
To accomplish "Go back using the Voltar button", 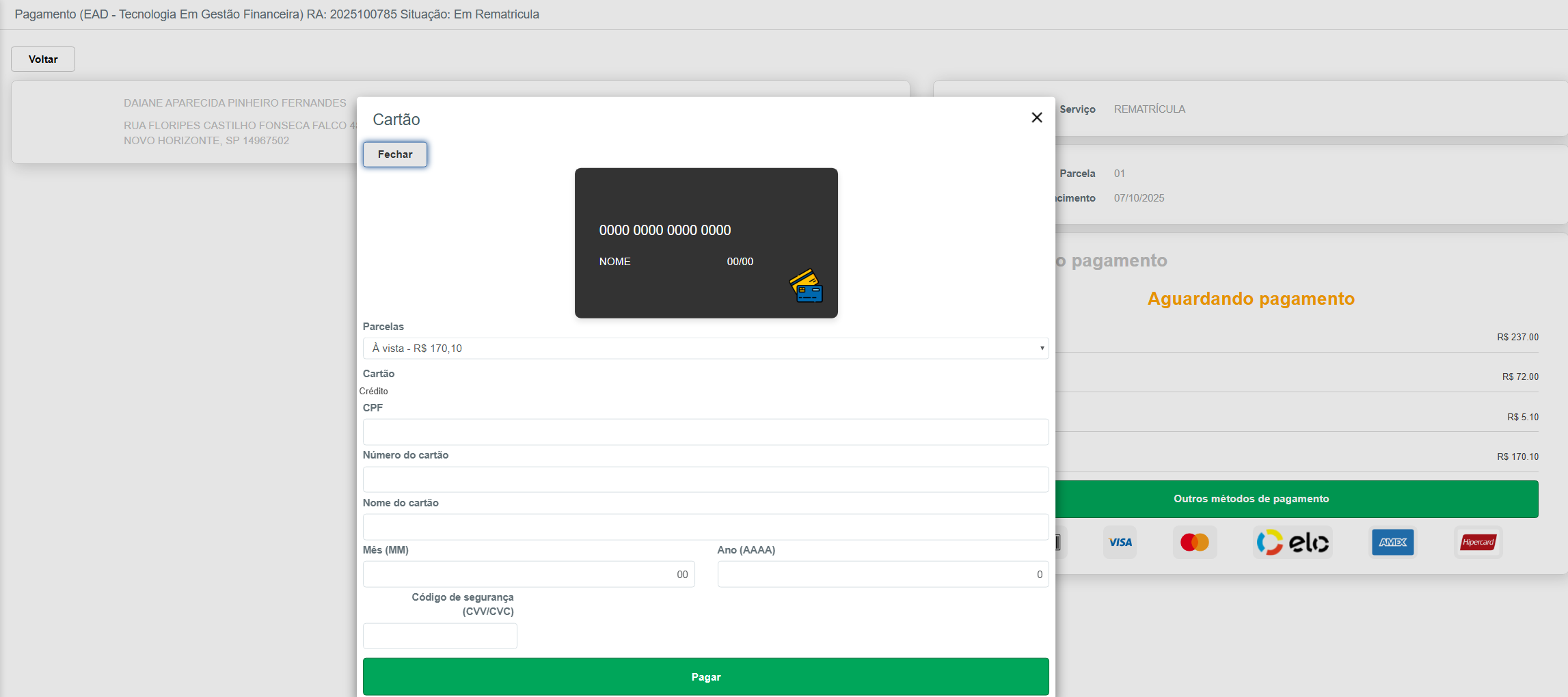I will (x=43, y=59).
